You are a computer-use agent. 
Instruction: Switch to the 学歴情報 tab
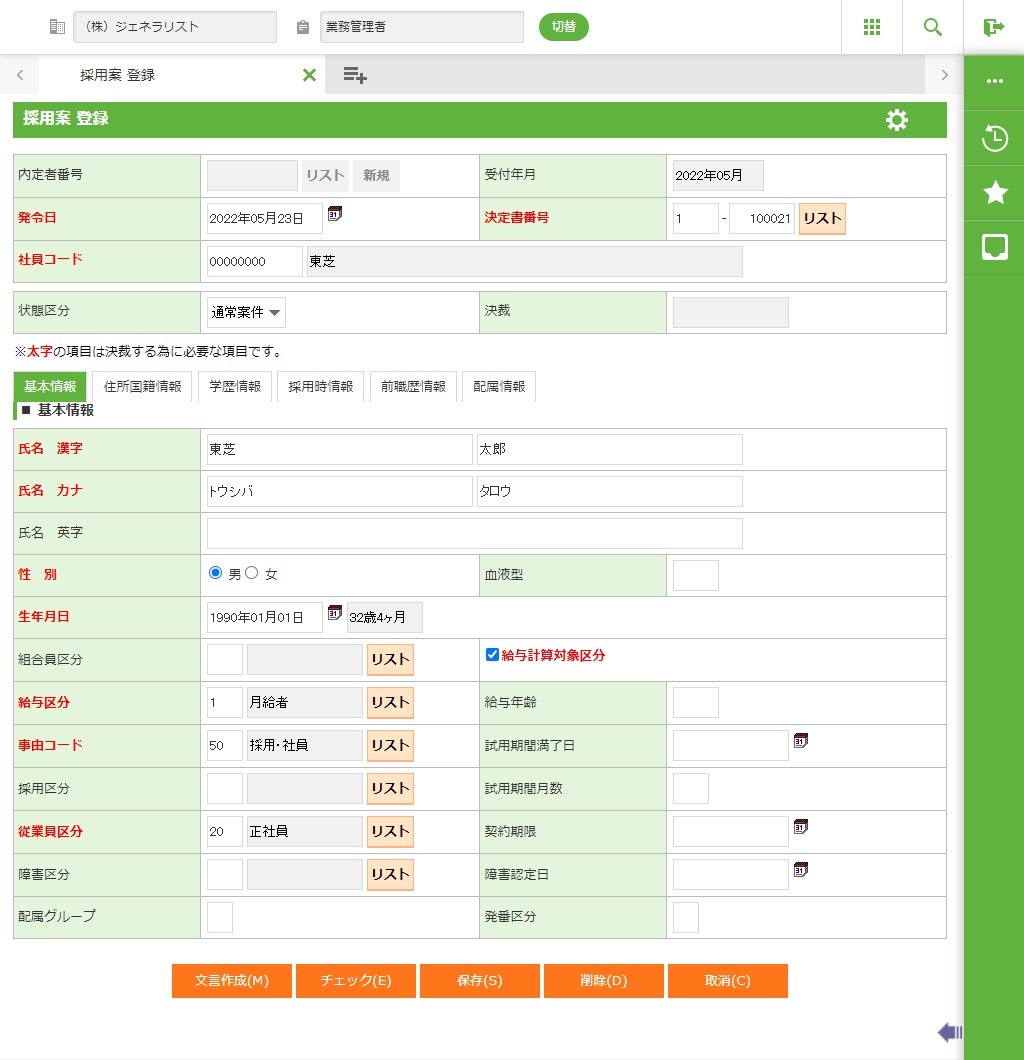tap(235, 386)
